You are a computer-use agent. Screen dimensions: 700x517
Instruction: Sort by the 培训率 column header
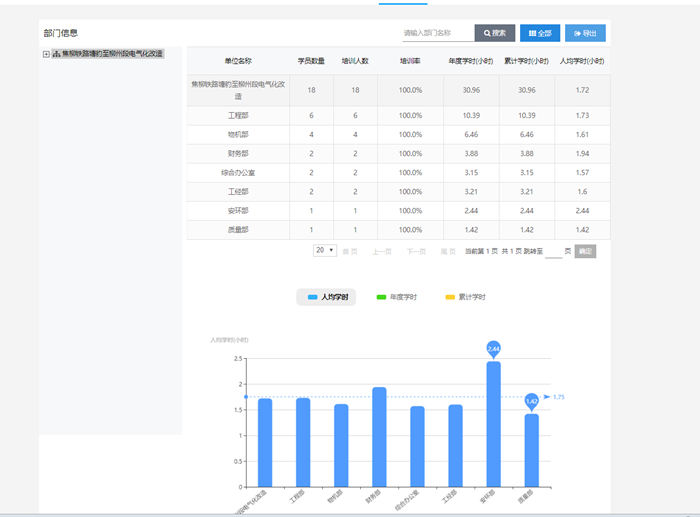410,61
